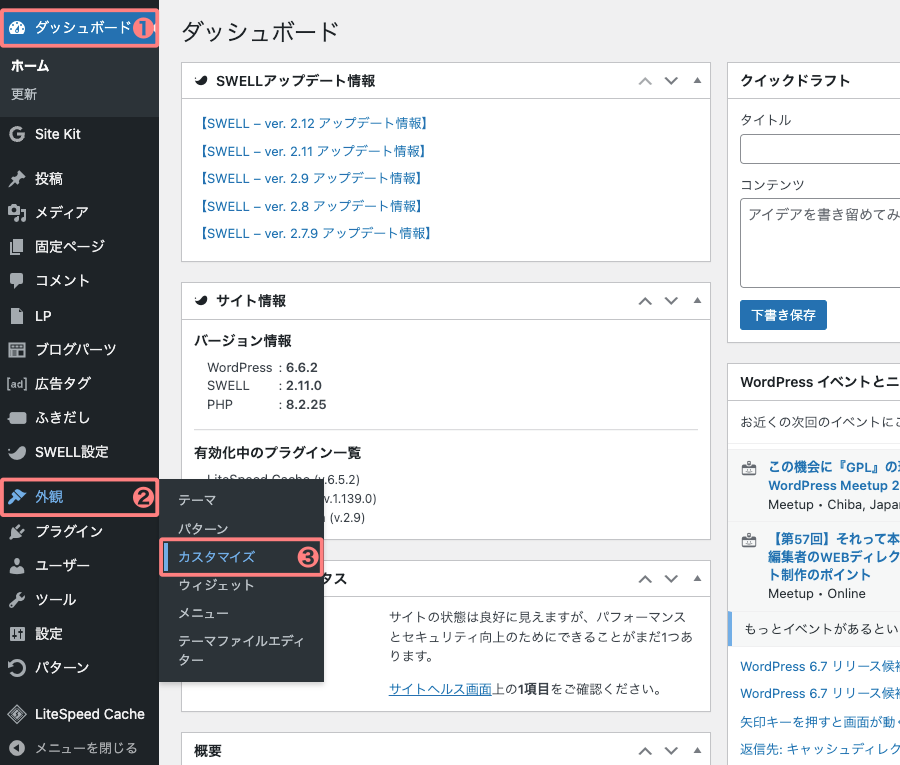Open SWELL ver. 2.12 update info link
Screen dimensions: 900x765
click(313, 123)
